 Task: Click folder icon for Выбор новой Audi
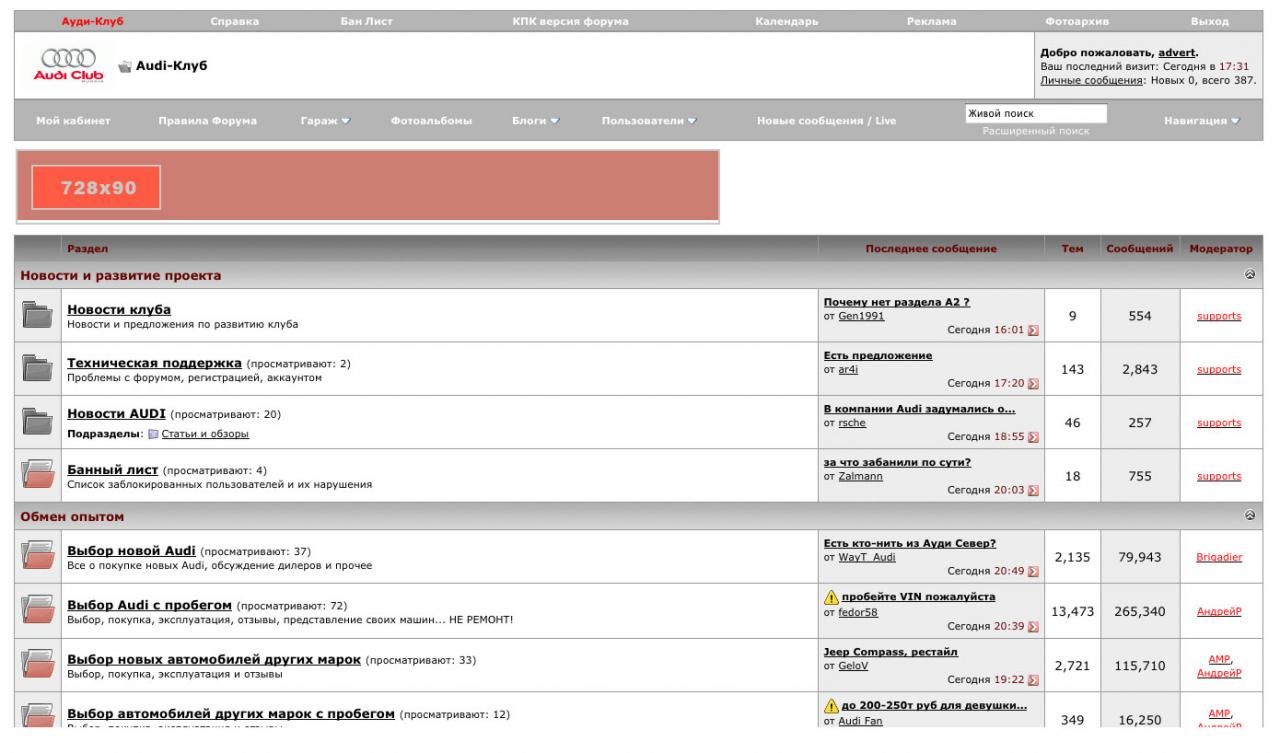click(x=38, y=557)
